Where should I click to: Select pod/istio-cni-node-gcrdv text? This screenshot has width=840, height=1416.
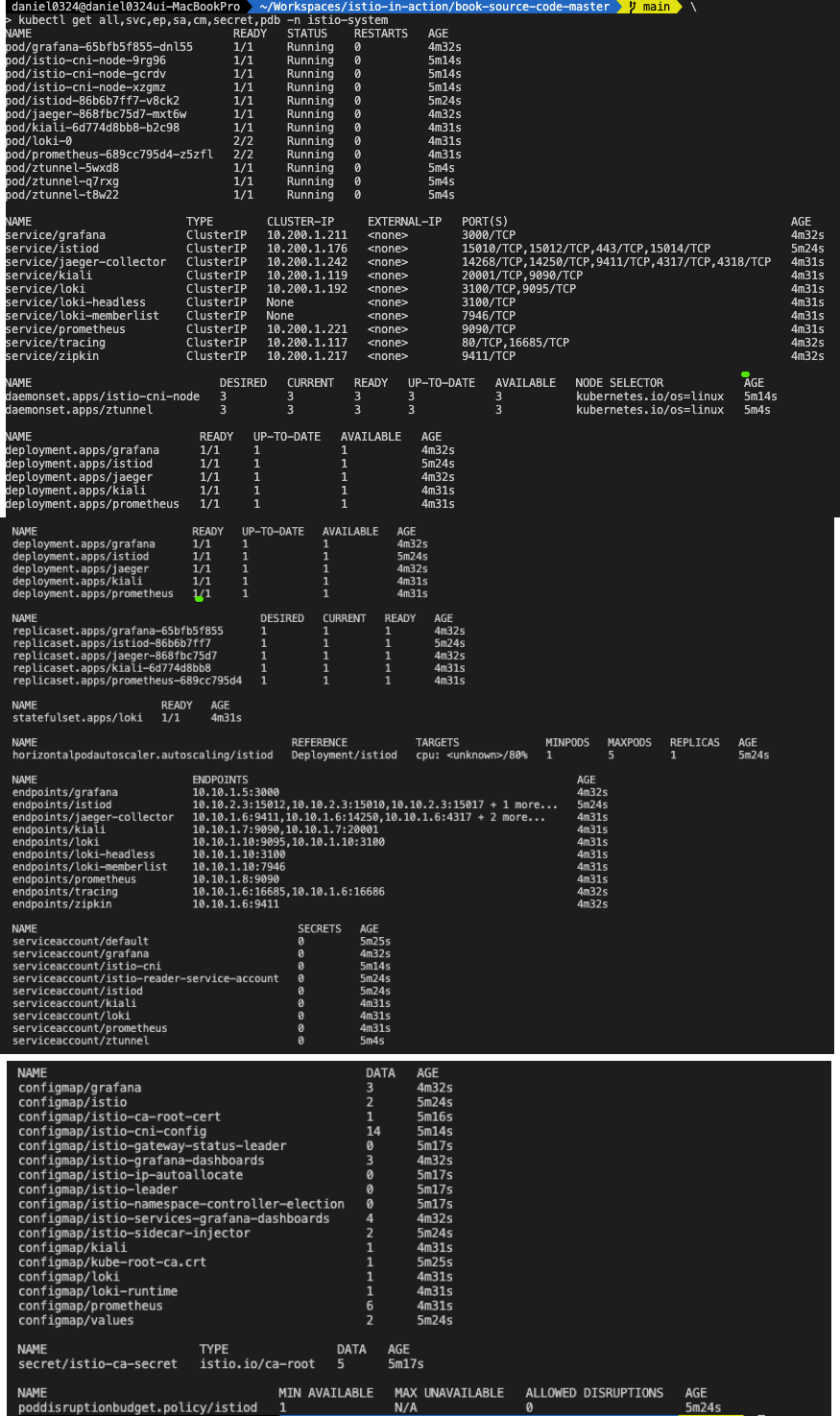[85, 73]
